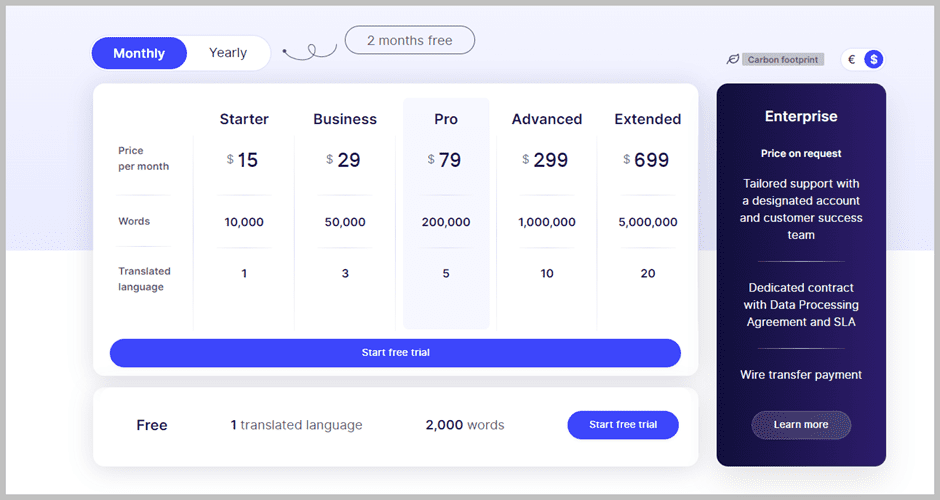Click the $699 Extended price

(647, 160)
